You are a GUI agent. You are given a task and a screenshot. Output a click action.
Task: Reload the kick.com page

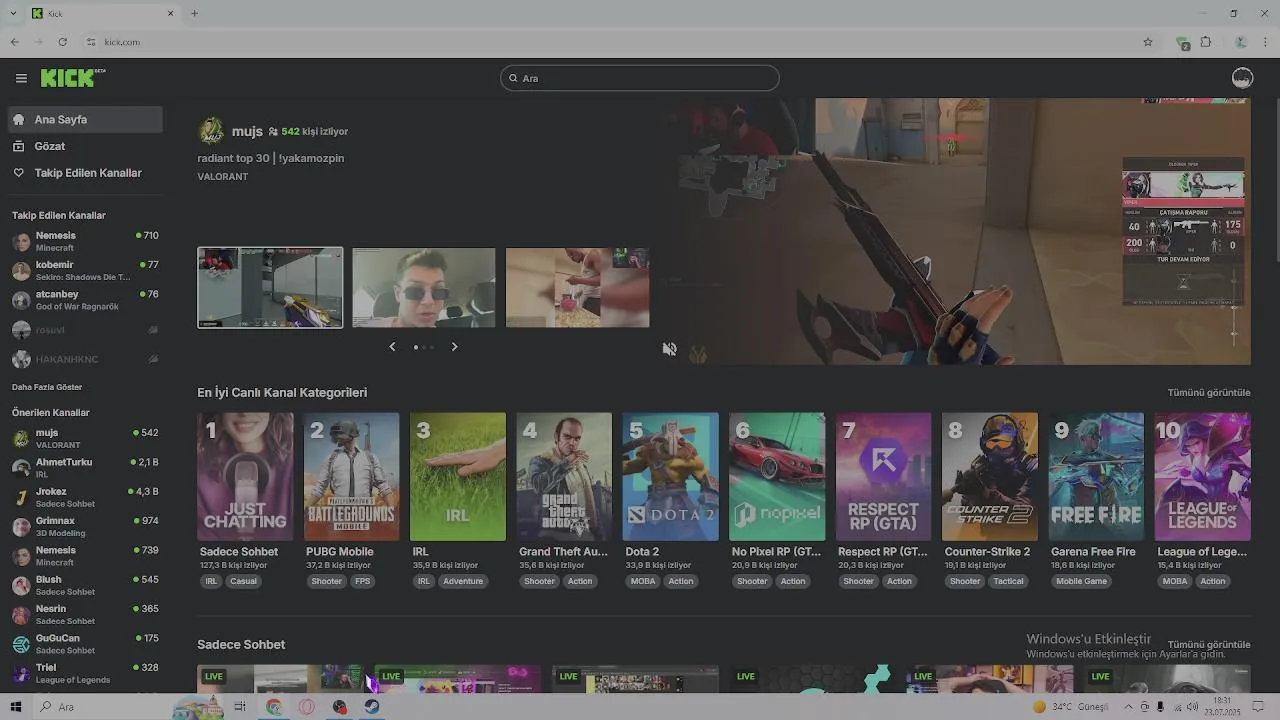tap(62, 42)
